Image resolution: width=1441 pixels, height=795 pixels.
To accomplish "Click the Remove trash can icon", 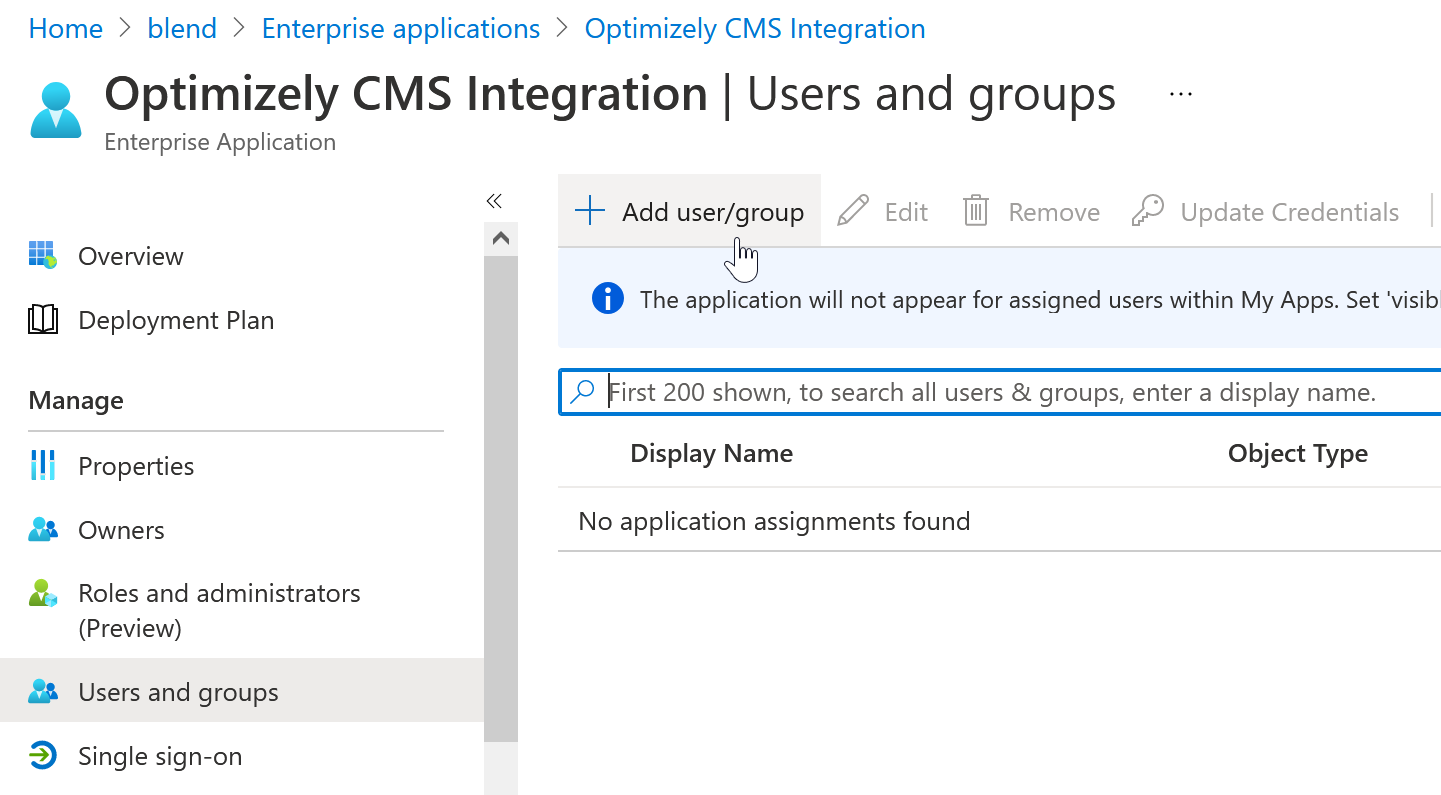I will pyautogui.click(x=976, y=211).
